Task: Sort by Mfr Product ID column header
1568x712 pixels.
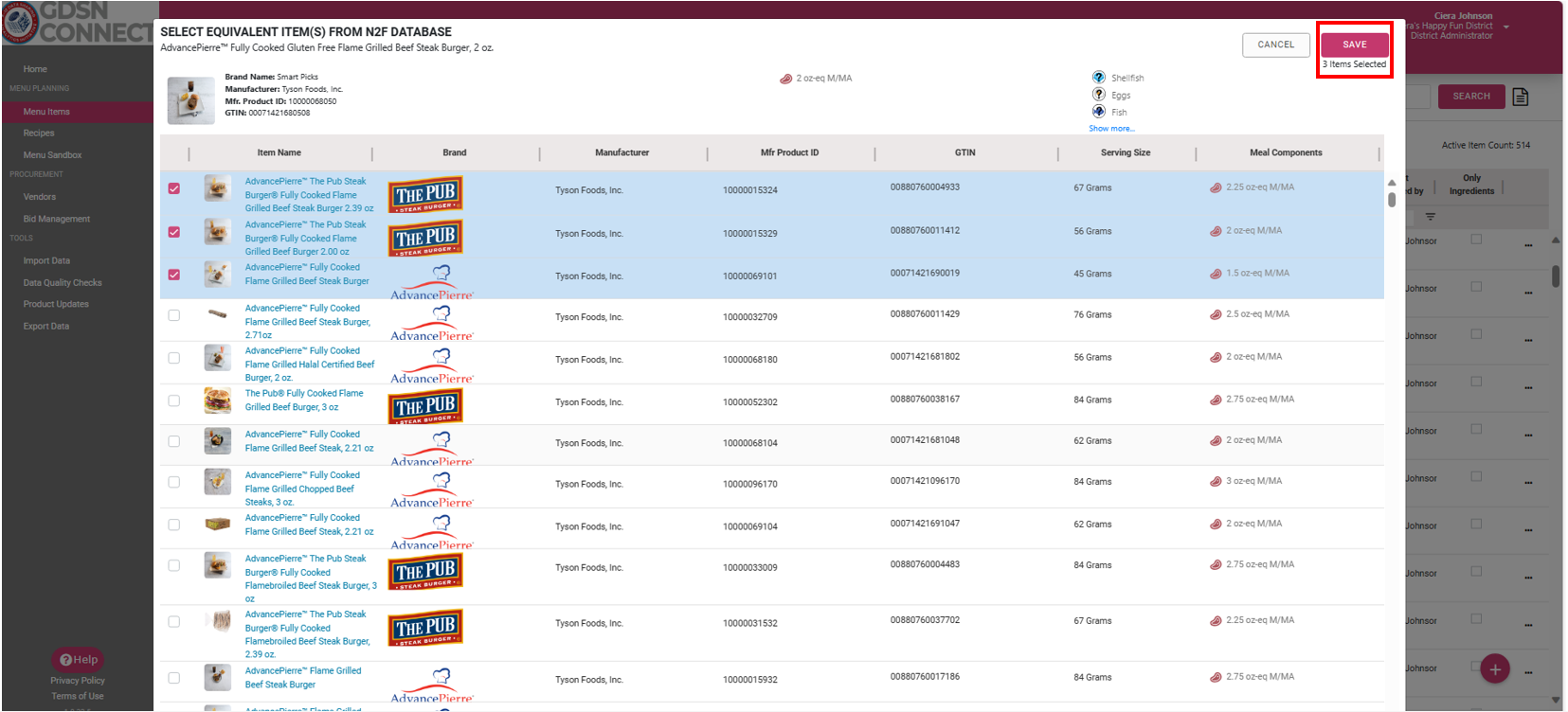Action: coord(789,152)
